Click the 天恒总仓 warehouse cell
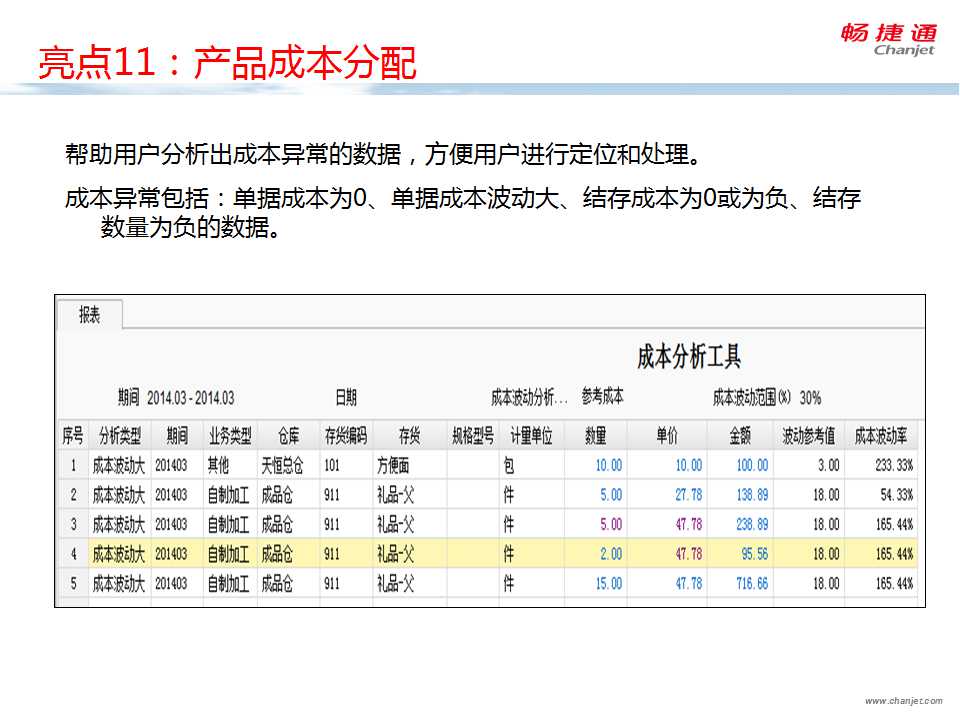 (x=282, y=465)
